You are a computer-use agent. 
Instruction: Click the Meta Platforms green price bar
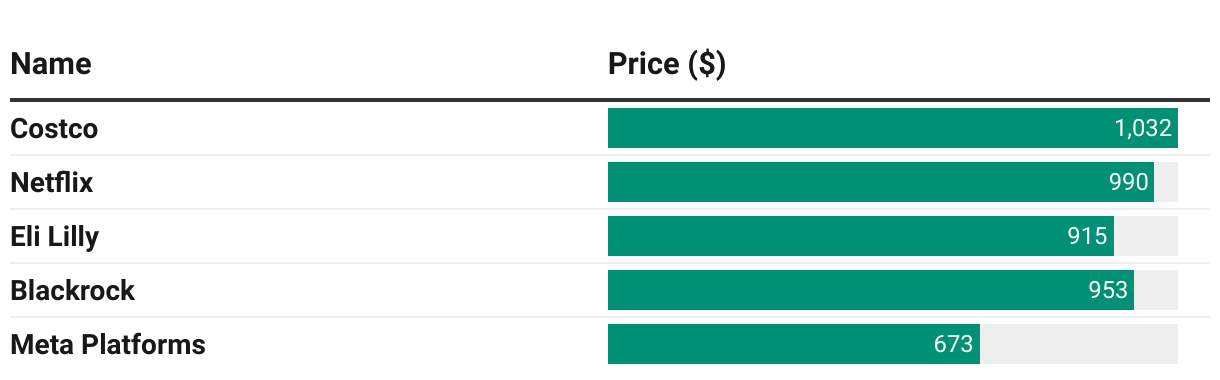pyautogui.click(x=794, y=344)
